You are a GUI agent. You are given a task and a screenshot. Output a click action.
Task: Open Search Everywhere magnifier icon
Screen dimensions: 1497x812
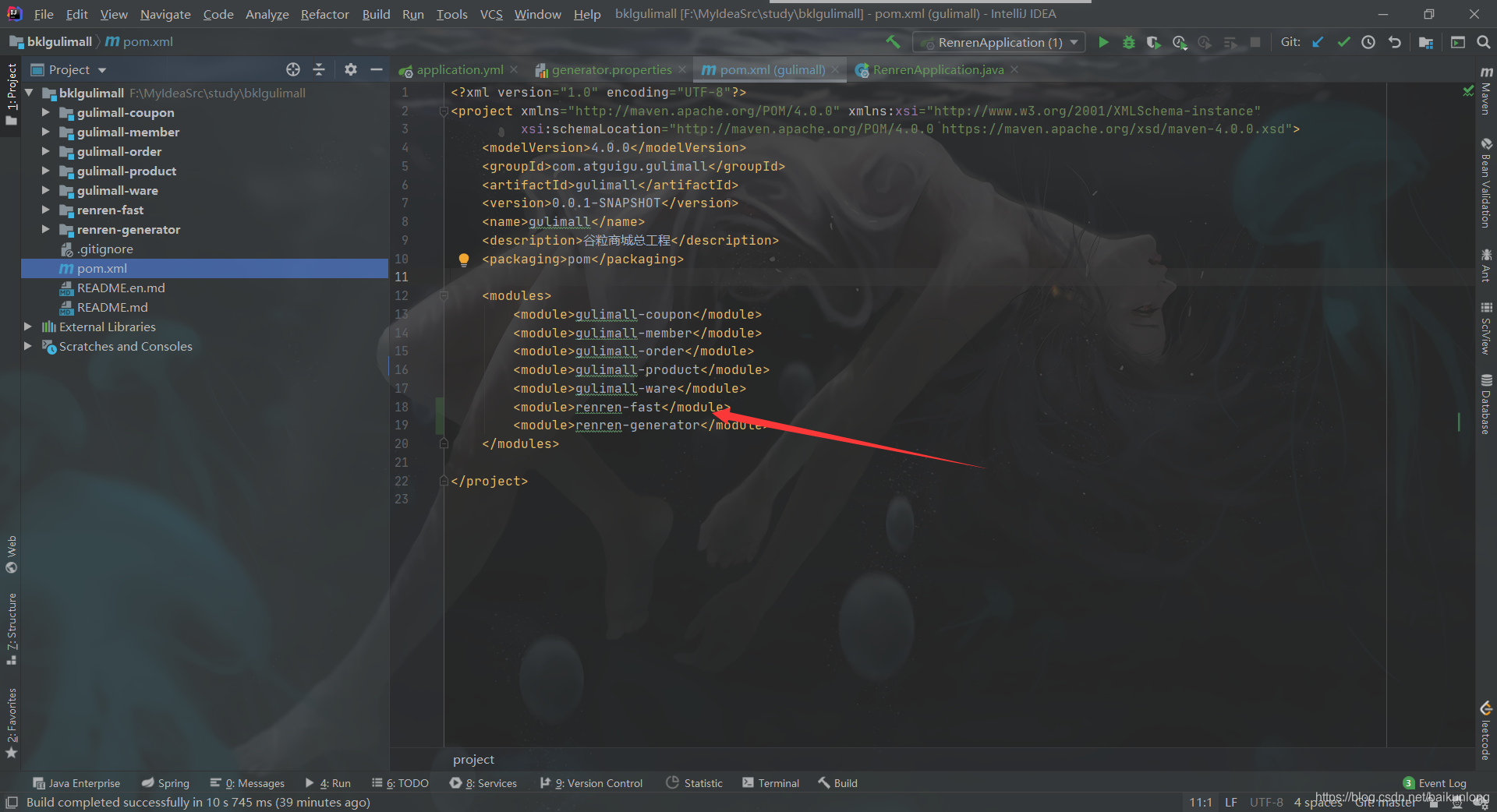[1483, 42]
